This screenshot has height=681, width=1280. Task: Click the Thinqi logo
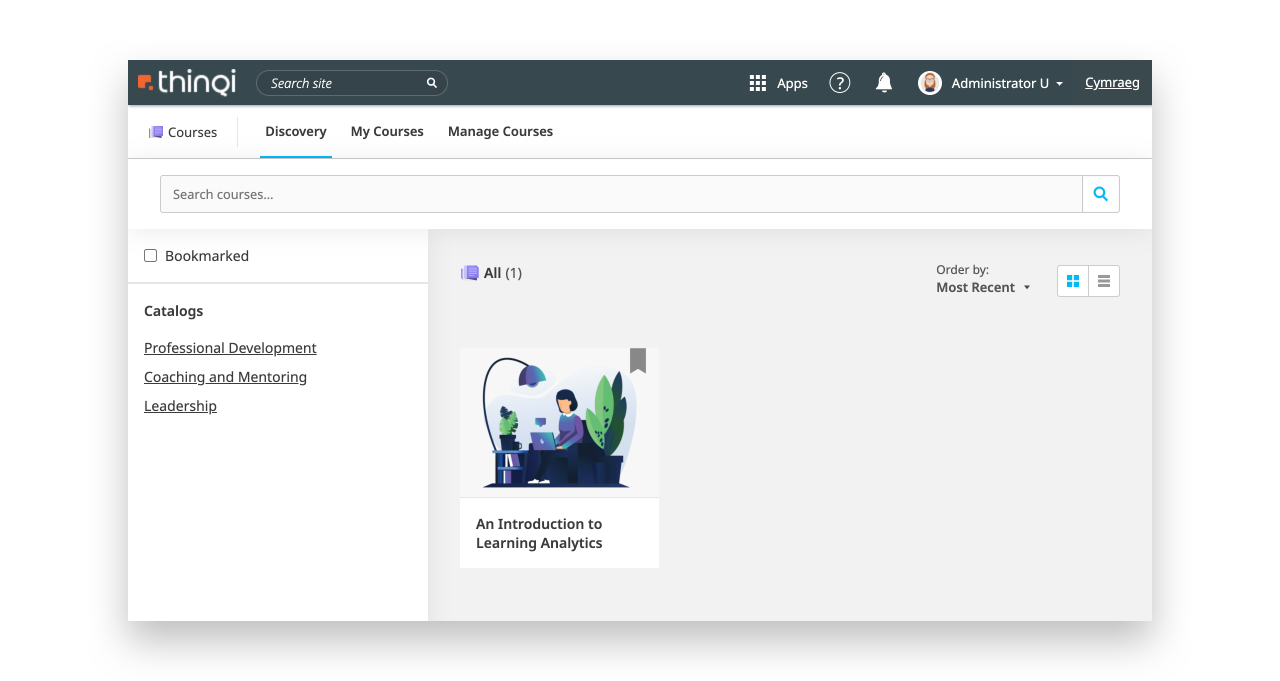(x=186, y=82)
